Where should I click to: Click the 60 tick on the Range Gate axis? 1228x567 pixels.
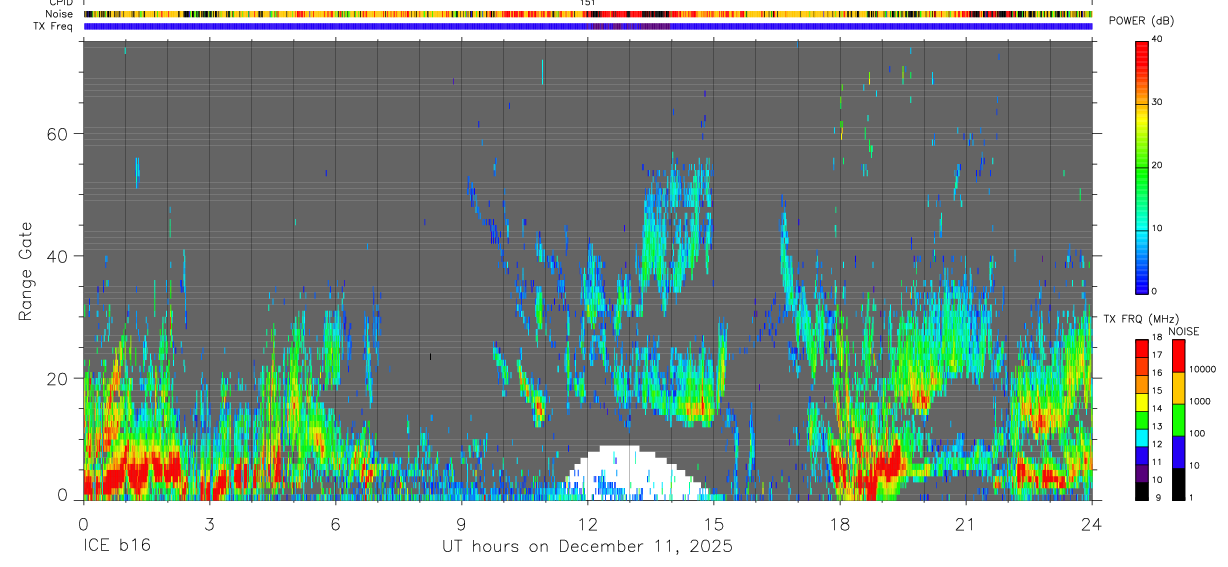pyautogui.click(x=68, y=133)
